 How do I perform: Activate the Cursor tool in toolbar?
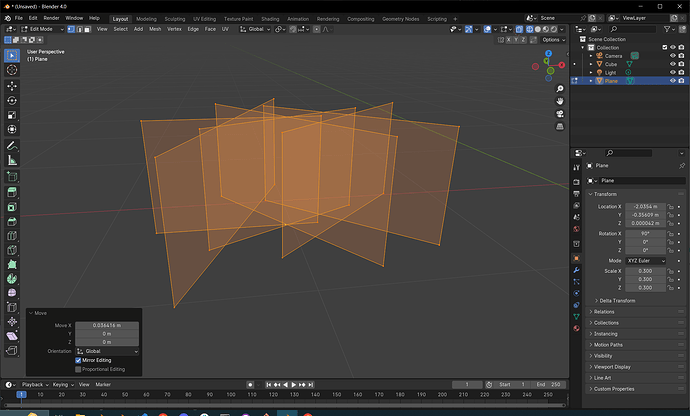(12, 70)
